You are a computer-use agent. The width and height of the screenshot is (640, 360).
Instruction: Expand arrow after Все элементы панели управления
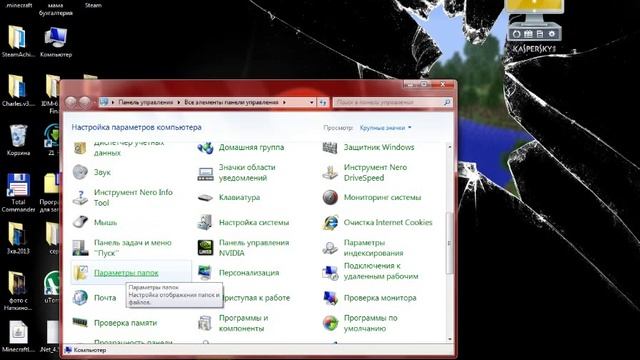[284, 102]
